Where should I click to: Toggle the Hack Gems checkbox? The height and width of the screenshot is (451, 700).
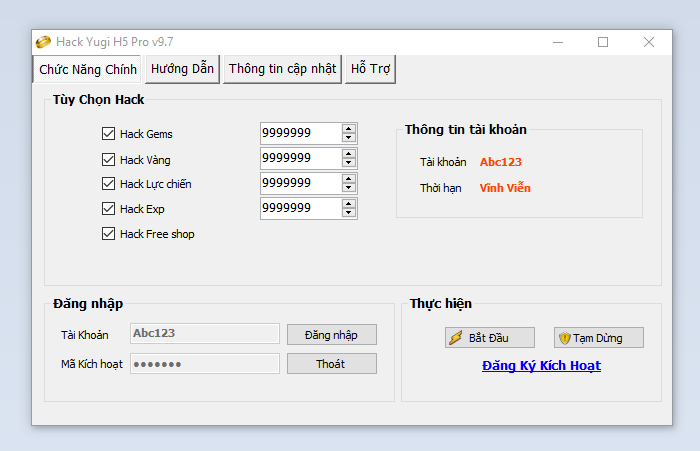pos(109,134)
